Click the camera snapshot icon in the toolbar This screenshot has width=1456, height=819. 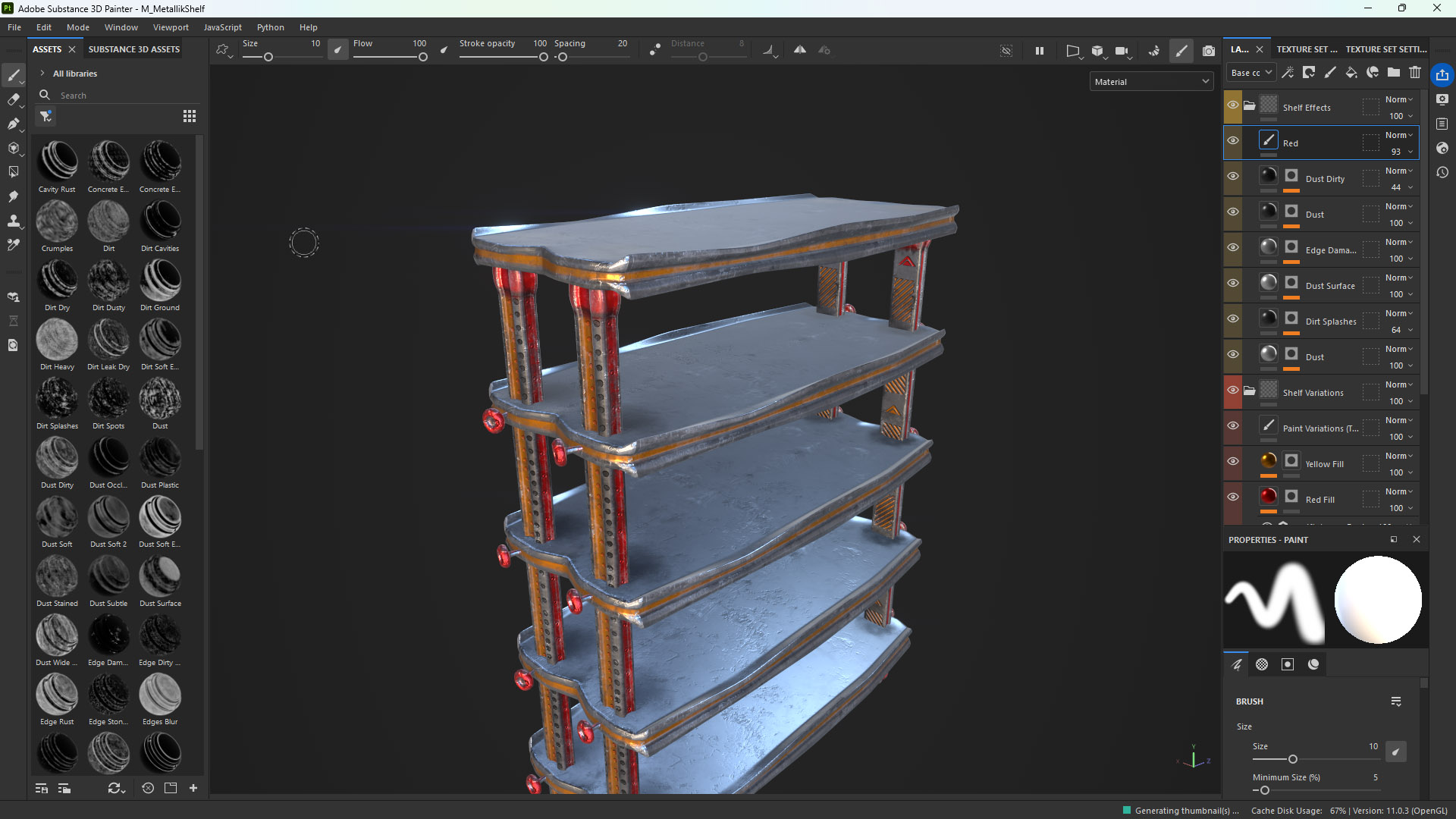1210,51
